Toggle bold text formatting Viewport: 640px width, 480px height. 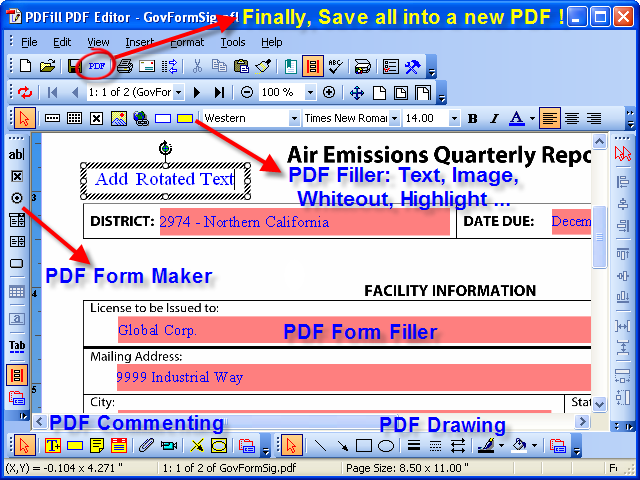click(x=473, y=118)
